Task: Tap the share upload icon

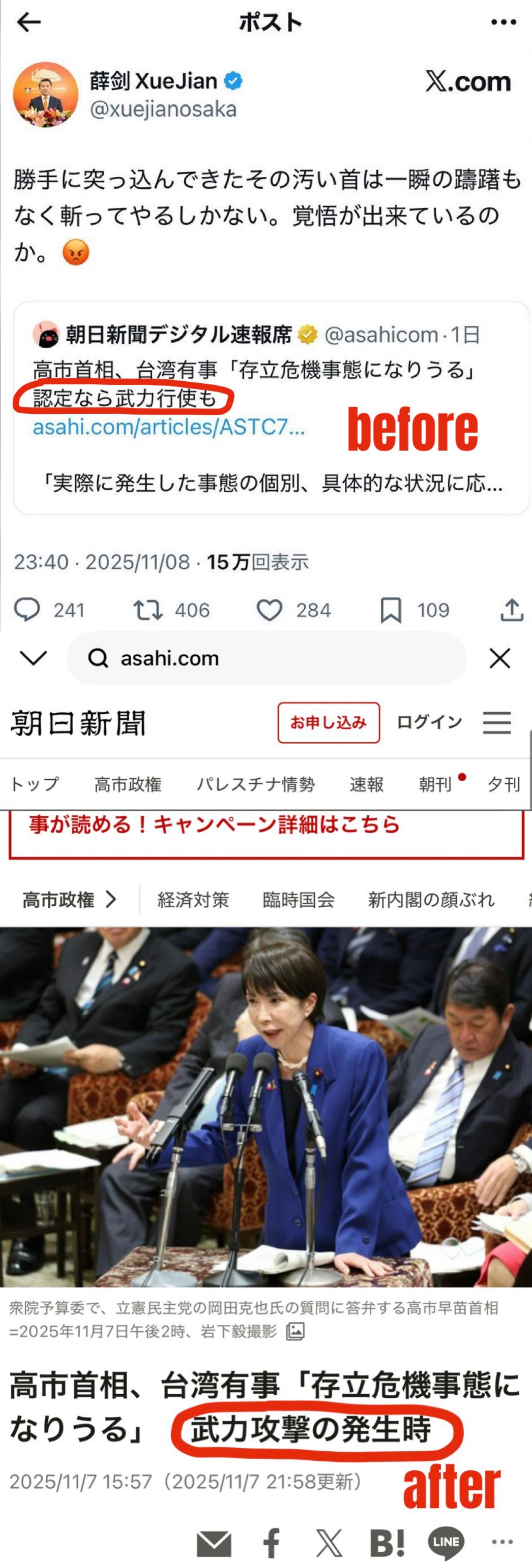Action: (512, 609)
